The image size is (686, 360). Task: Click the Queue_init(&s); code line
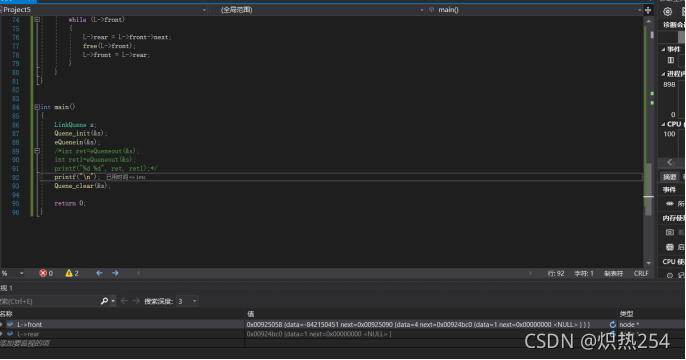80,133
